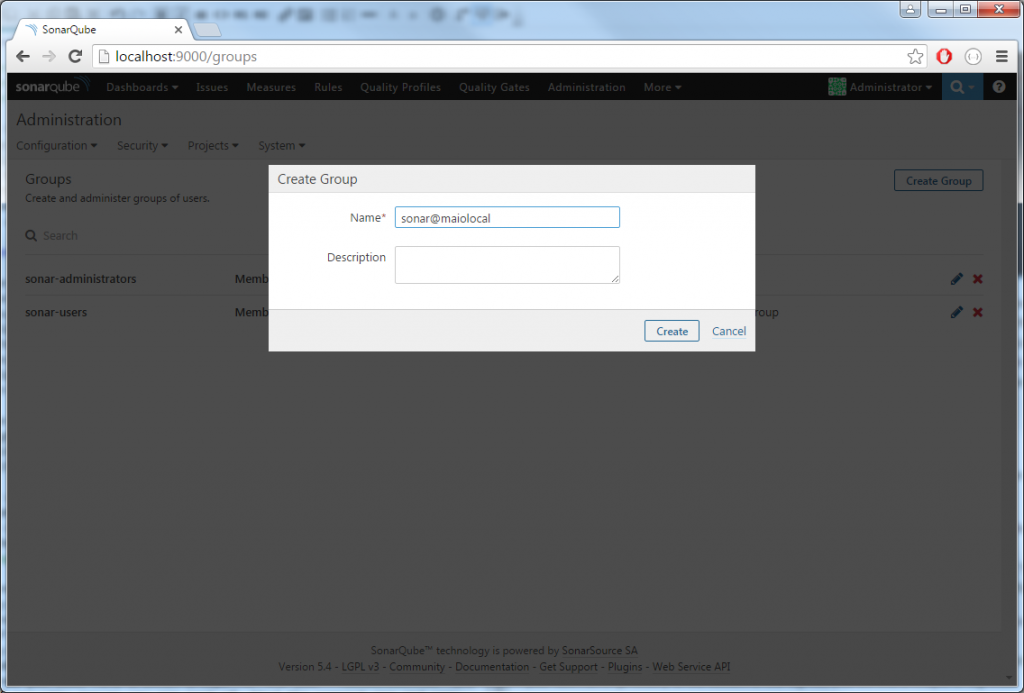Open the Community footer link
Viewport: 1024px width, 693px height.
[x=417, y=667]
